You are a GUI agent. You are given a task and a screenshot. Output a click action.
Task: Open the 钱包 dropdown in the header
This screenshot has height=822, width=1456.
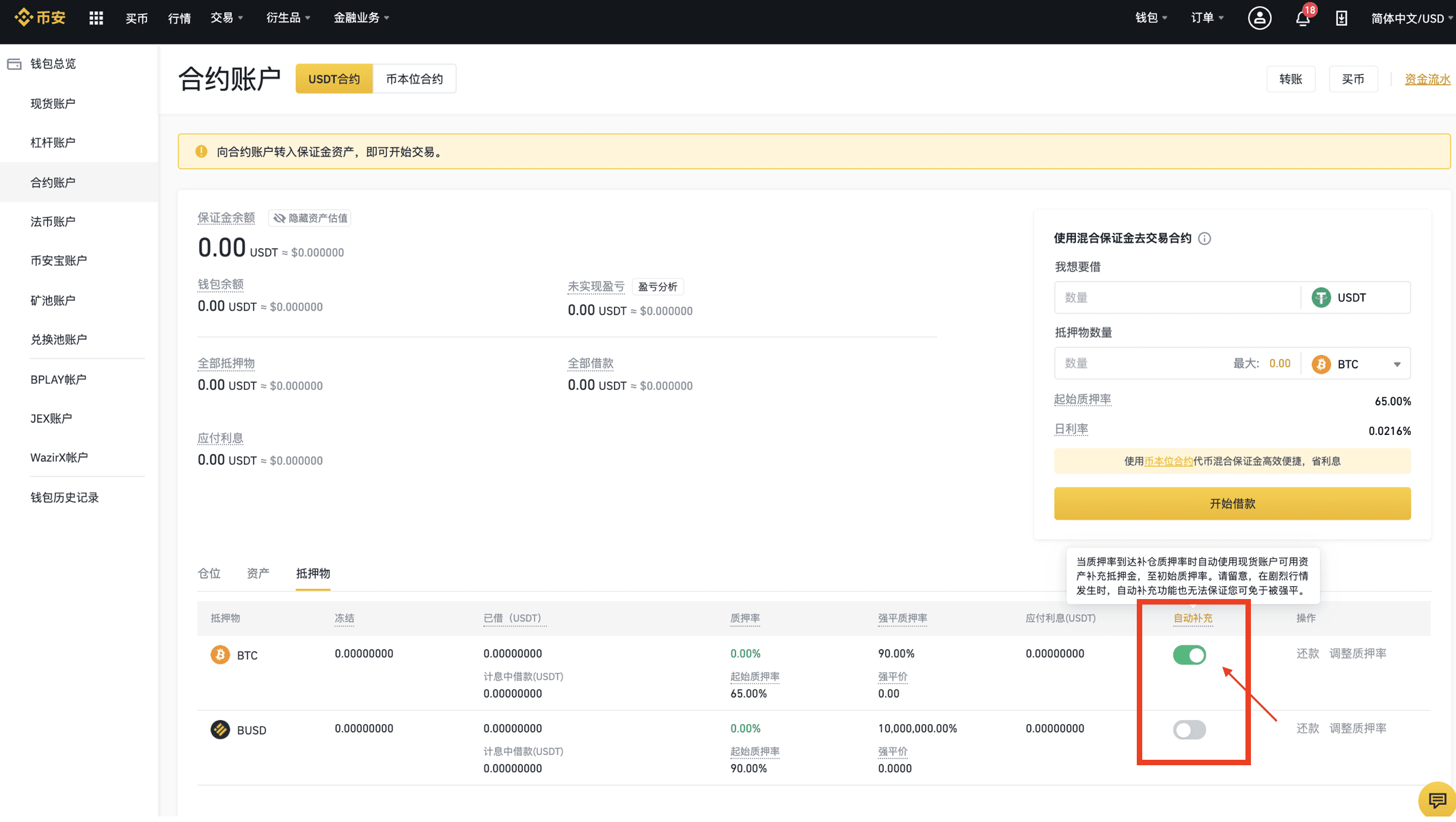point(1151,18)
